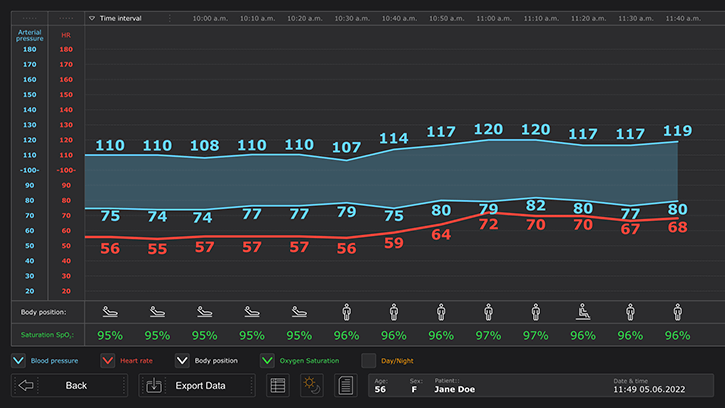The width and height of the screenshot is (725, 408).
Task: Select the Arterial pressure column header
Action: pos(29,36)
